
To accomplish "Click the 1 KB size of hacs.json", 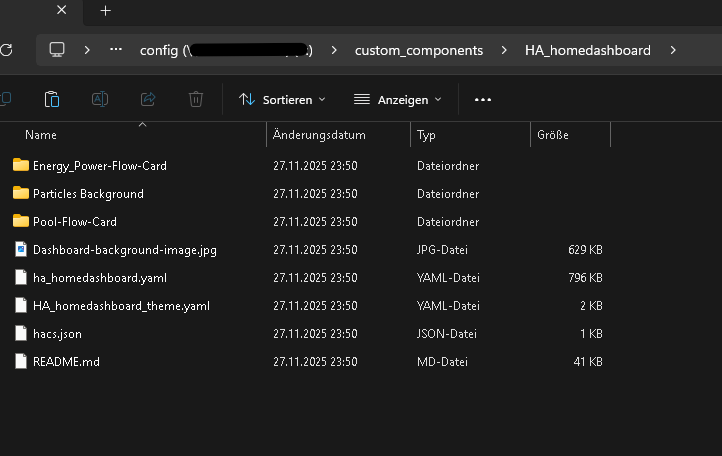I will 591,333.
